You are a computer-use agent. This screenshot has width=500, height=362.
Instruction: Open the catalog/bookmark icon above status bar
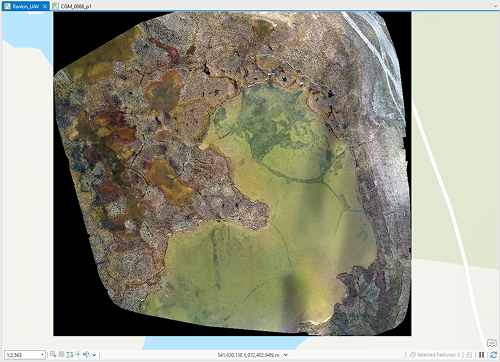(492, 343)
